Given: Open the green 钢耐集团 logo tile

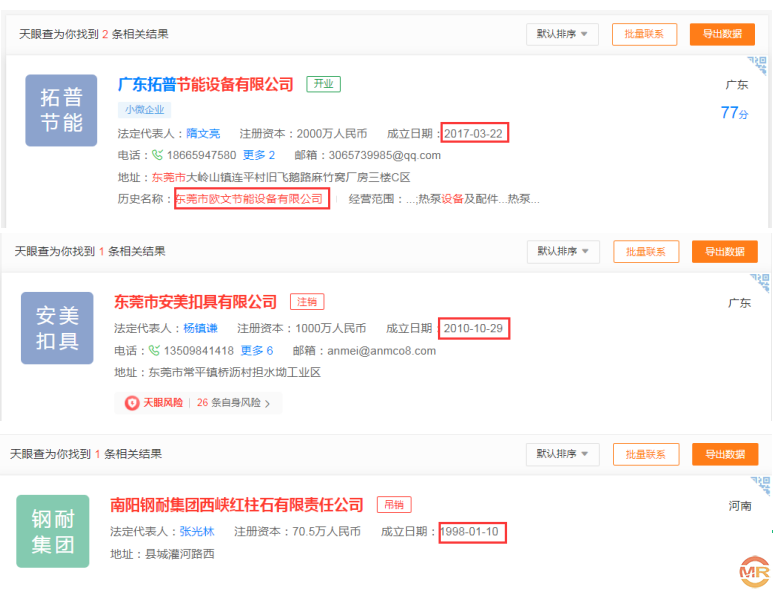Looking at the screenshot, I should tap(53, 532).
